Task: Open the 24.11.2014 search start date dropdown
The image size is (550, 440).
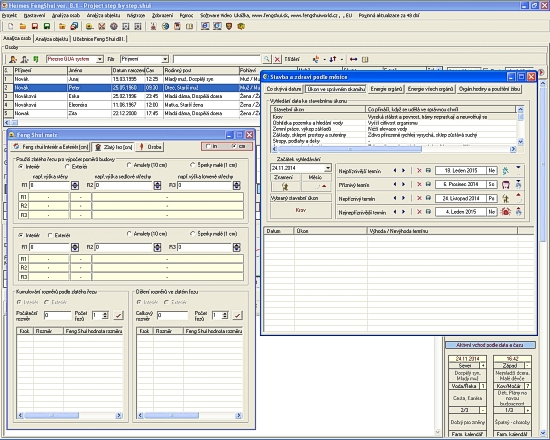Action: coord(328,168)
